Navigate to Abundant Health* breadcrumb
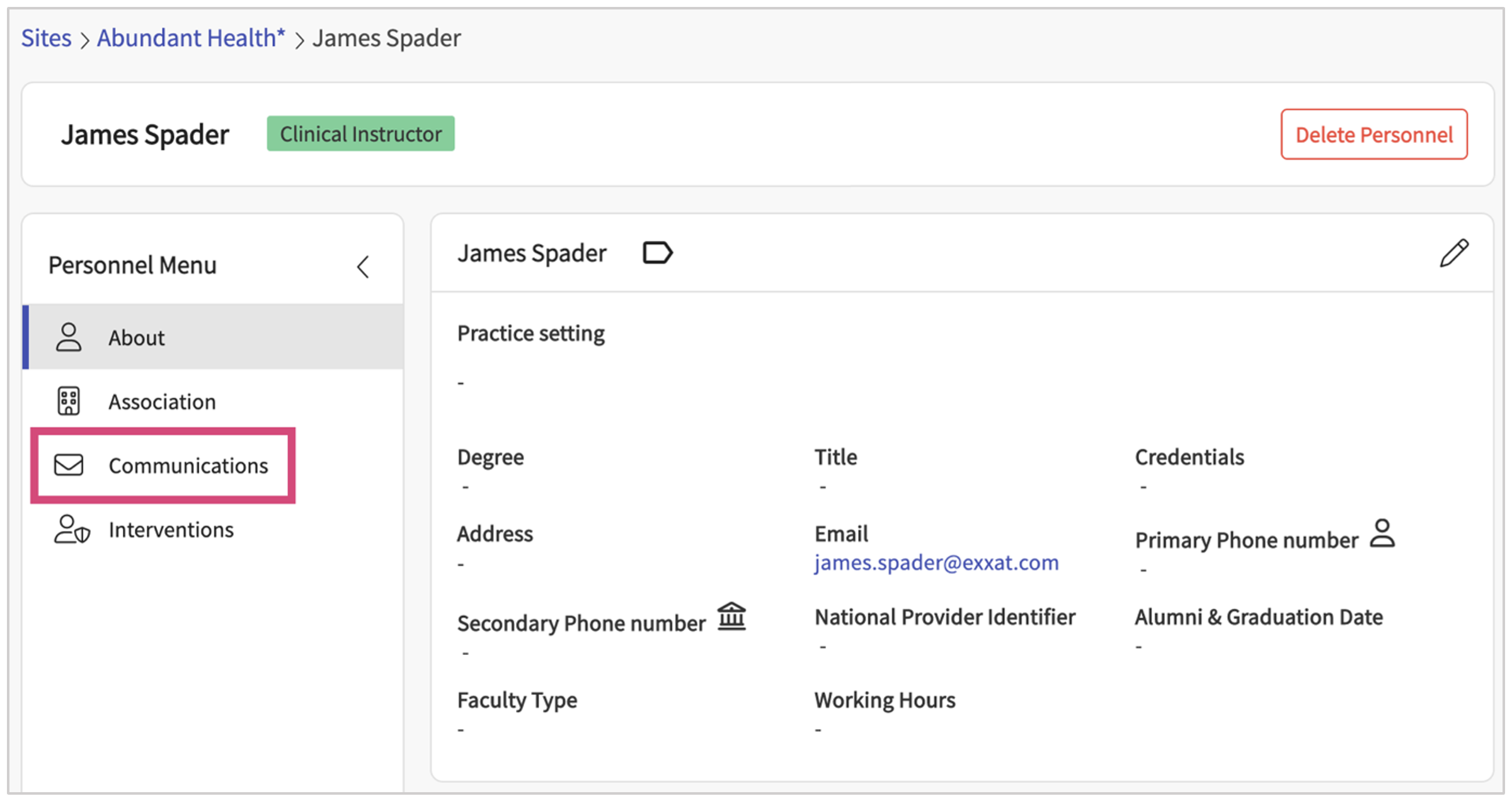The height and width of the screenshot is (801, 1512). tap(190, 38)
